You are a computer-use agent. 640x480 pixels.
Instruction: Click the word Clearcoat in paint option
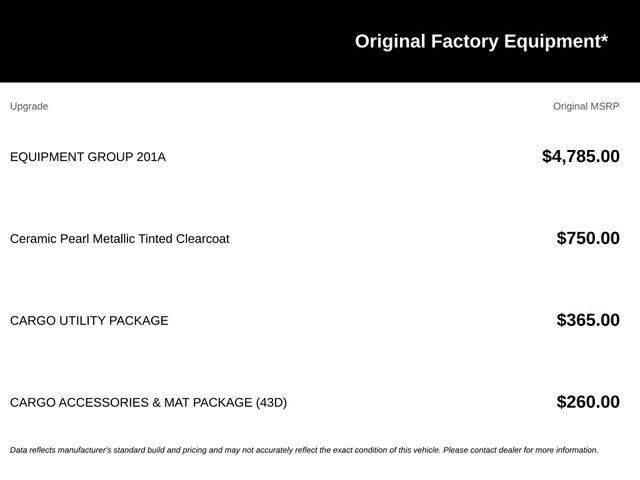(x=202, y=239)
